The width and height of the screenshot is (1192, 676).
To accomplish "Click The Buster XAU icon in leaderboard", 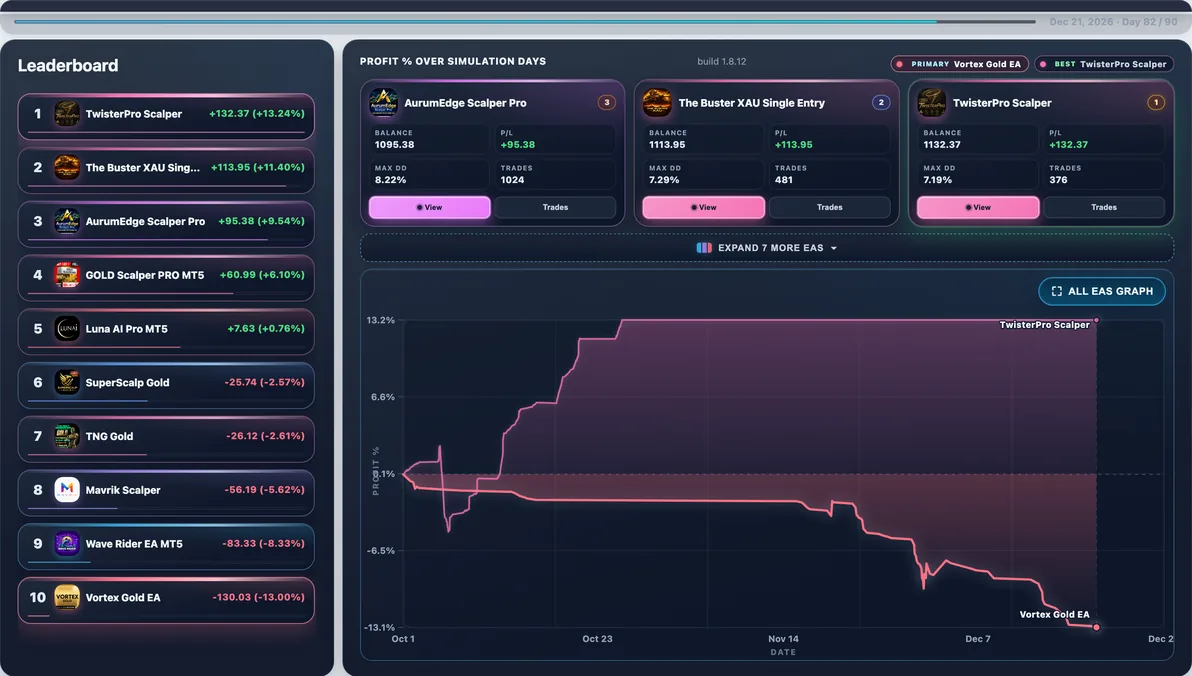I will (x=67, y=167).
